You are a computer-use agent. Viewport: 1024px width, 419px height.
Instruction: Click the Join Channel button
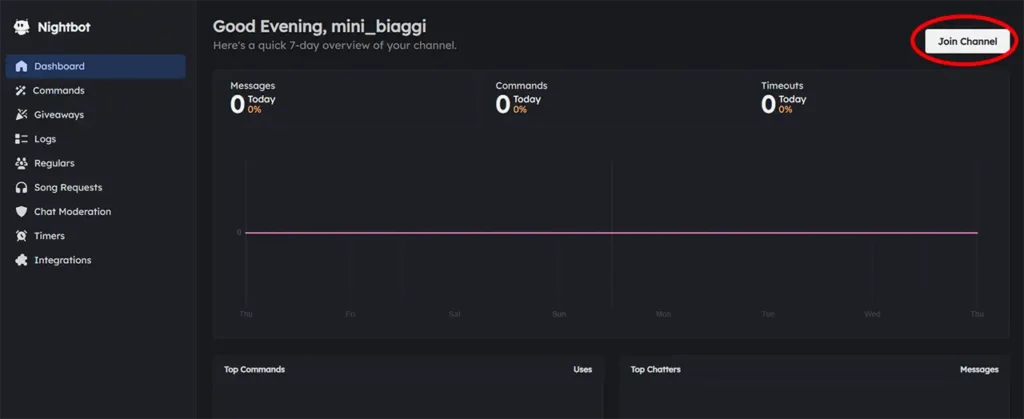click(x=967, y=41)
